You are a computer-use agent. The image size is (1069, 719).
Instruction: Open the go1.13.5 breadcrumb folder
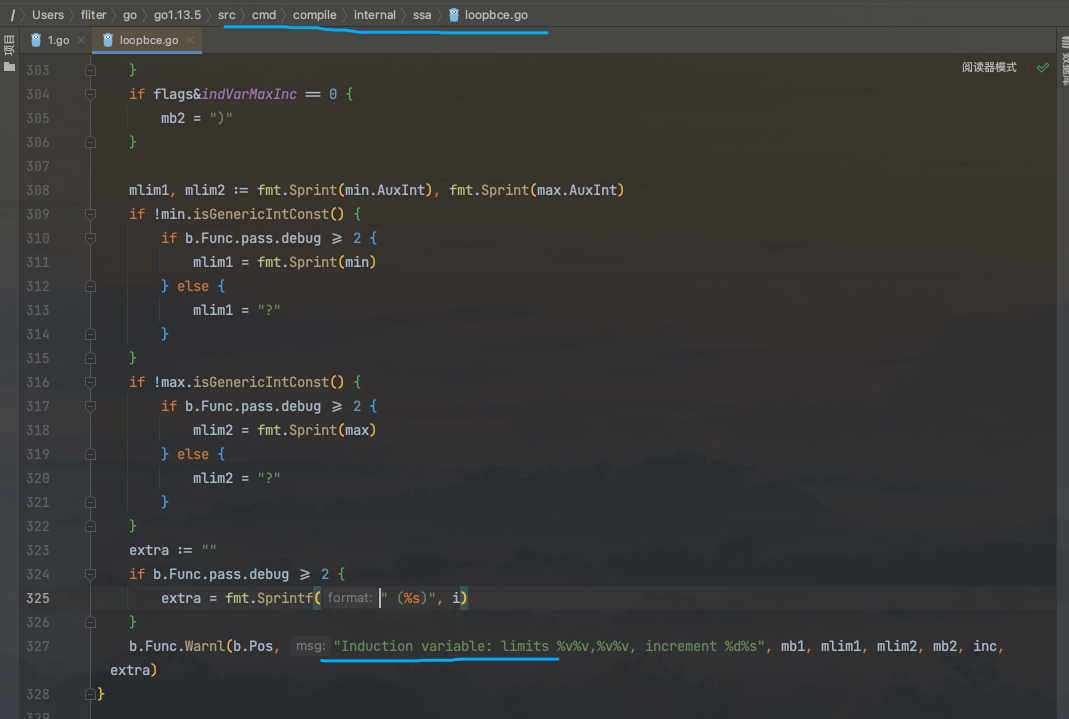click(177, 14)
